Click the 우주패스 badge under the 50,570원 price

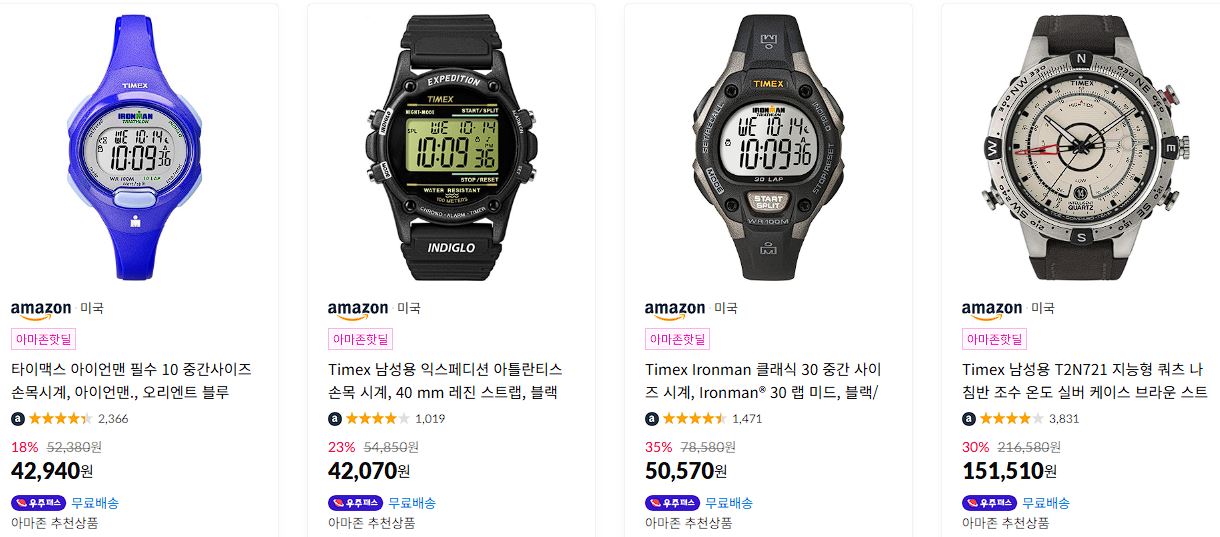(672, 503)
